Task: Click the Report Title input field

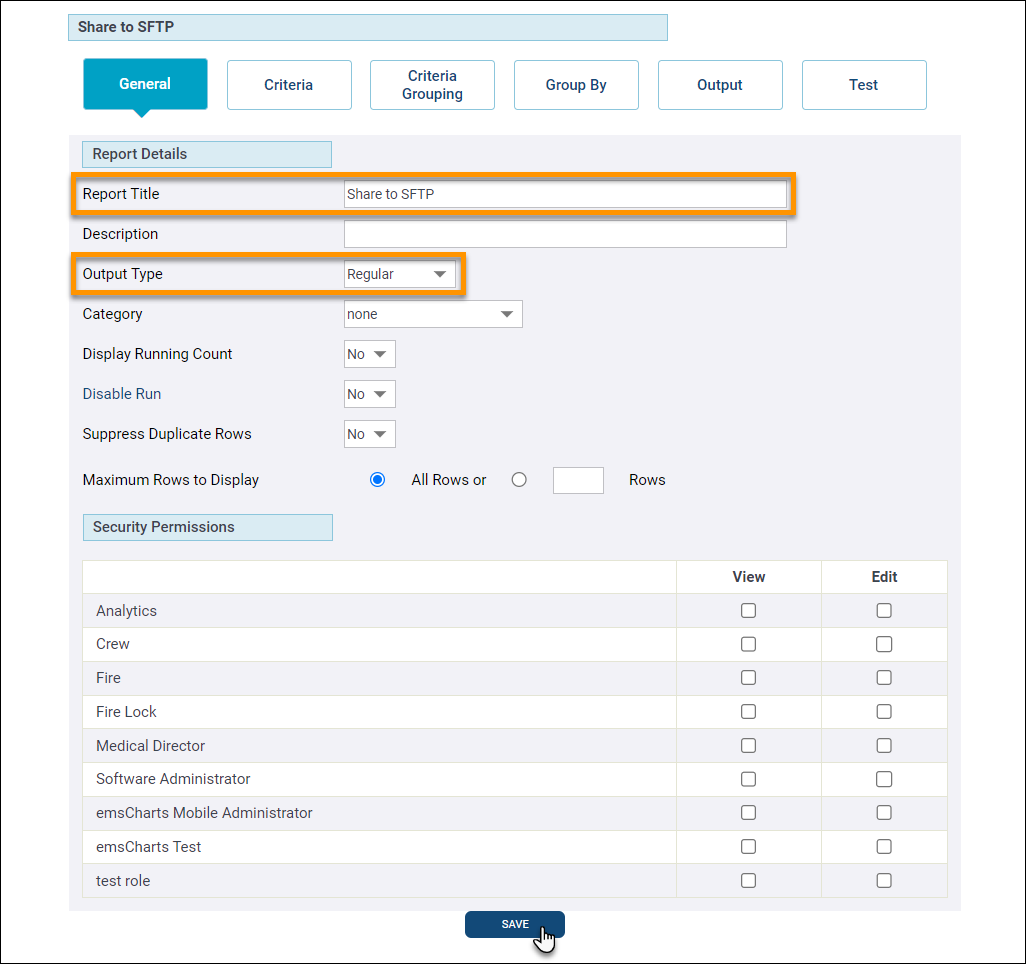Action: click(565, 194)
